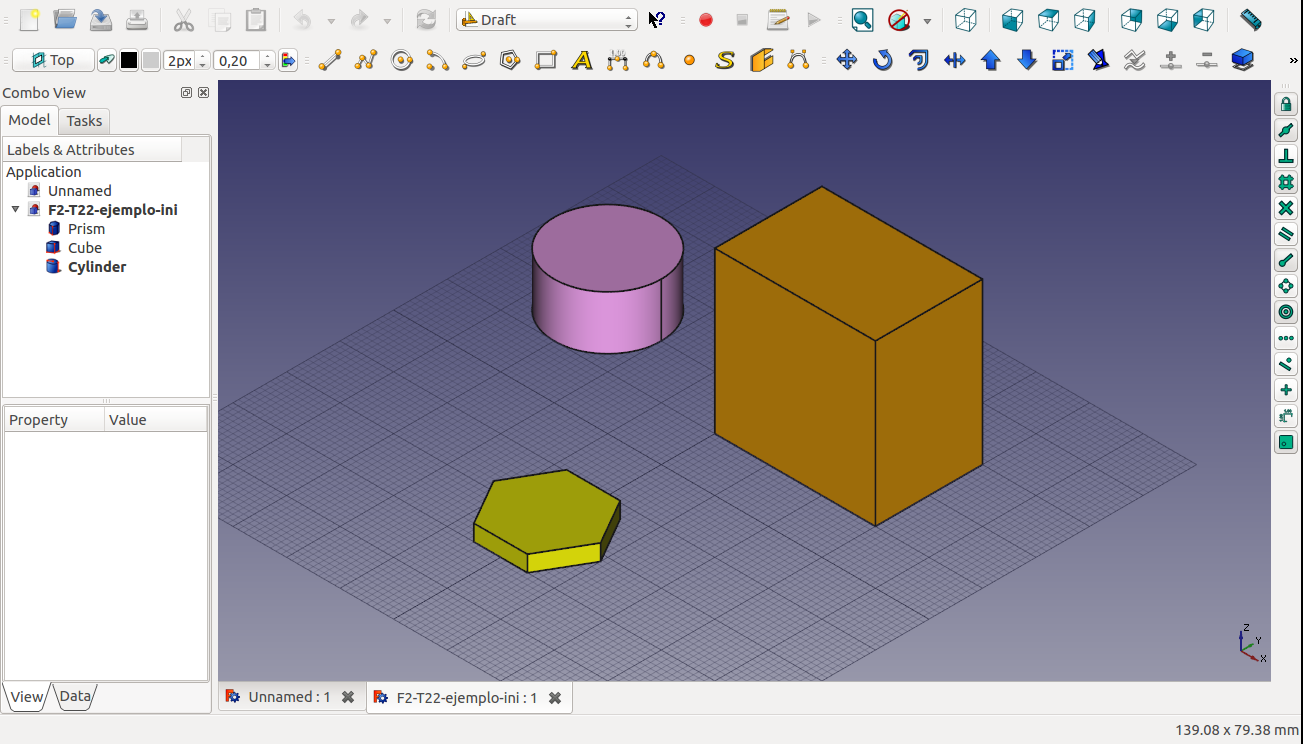Expand the toolbar overflow chevron
The width and height of the screenshot is (1303, 744).
click(x=1294, y=61)
